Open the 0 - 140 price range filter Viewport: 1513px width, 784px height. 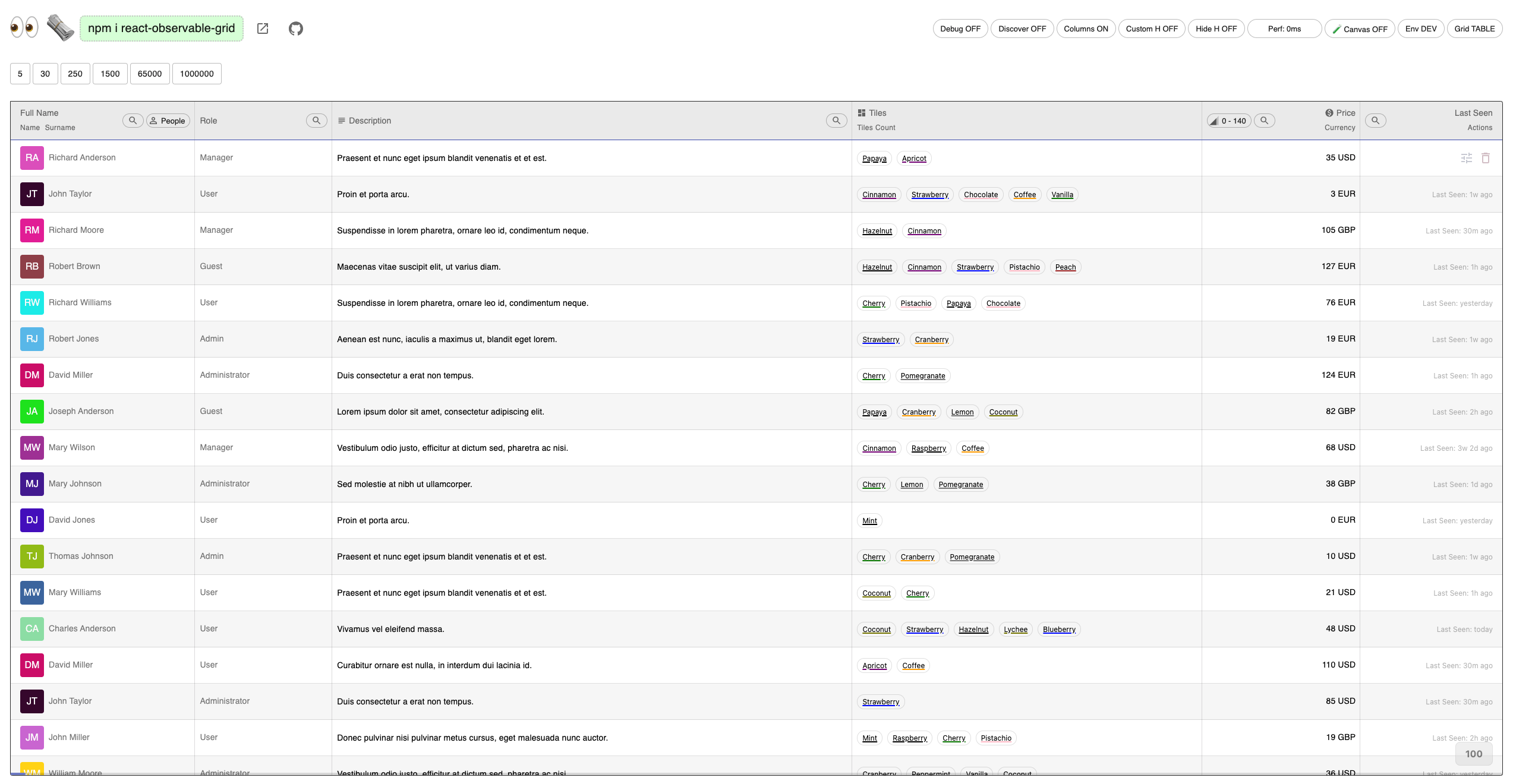coord(1228,121)
